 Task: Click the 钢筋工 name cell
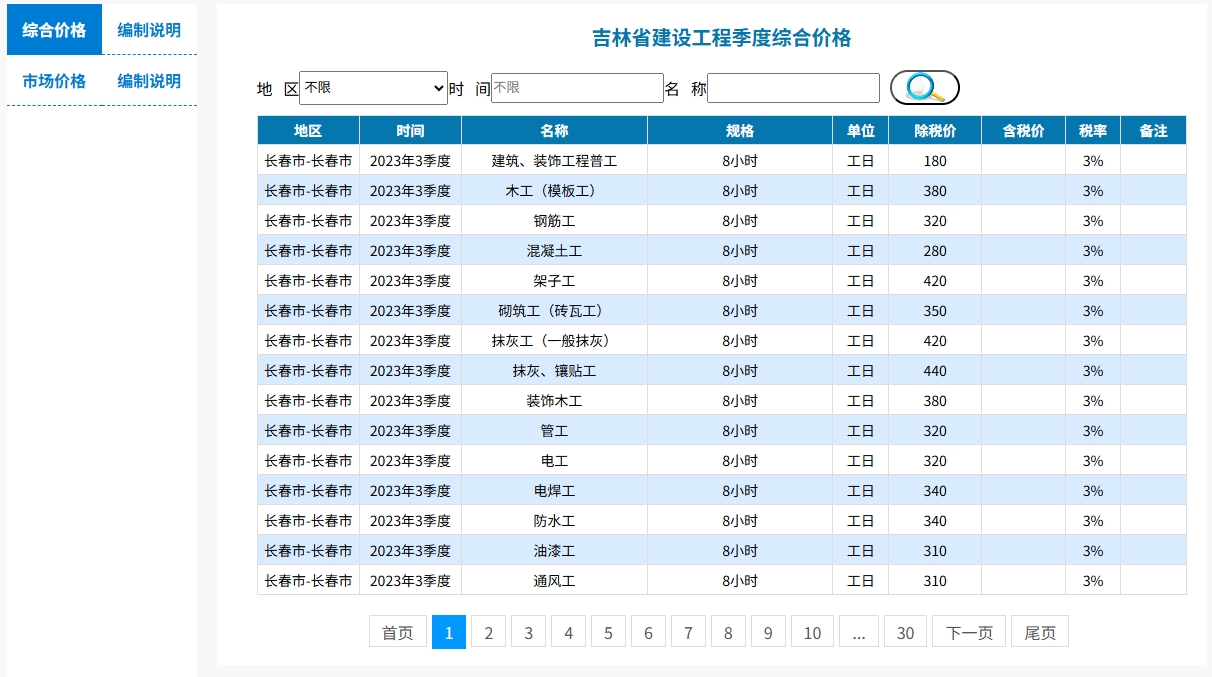click(554, 221)
